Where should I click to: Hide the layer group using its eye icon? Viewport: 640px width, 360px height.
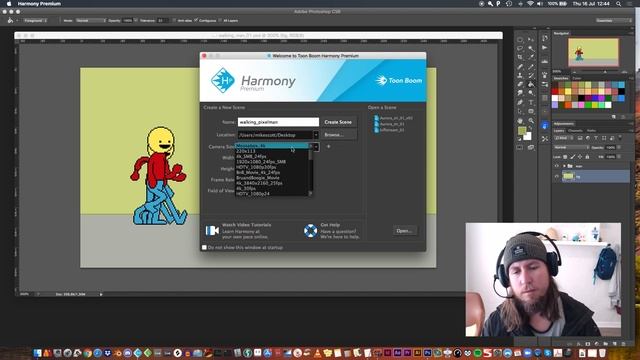(556, 166)
